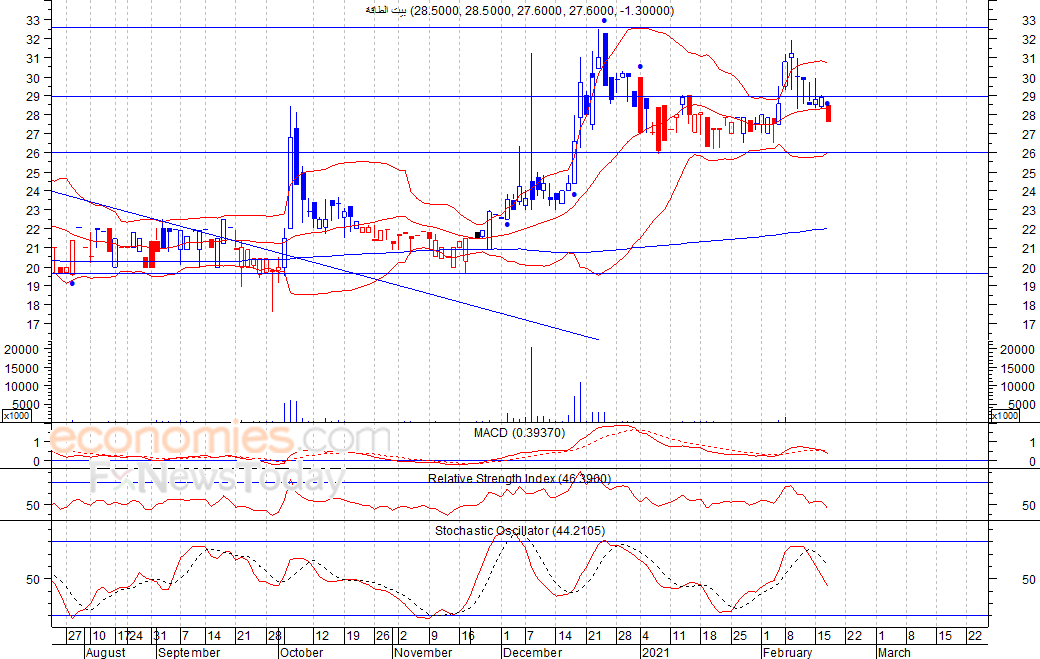This screenshot has height=659, width=1040.
Task: Select October on the date axis
Action: tap(301, 652)
